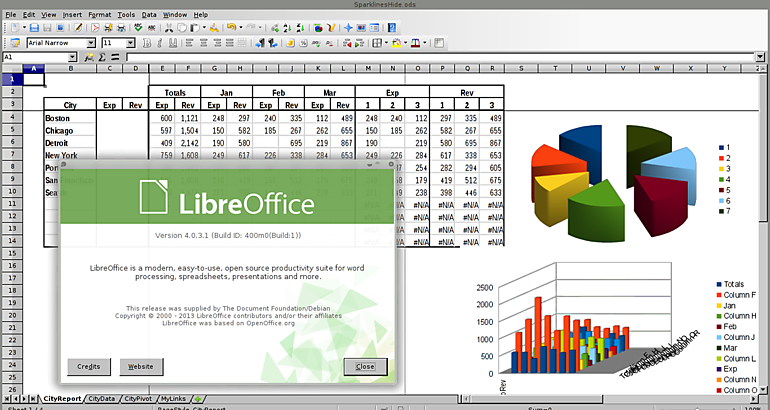Screen dimensions: 770x410
Task: Switch to the CityPivot sheet tab
Action: coord(138,399)
